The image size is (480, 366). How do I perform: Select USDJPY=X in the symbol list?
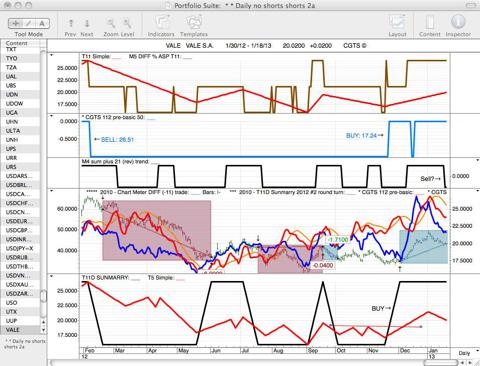(21, 248)
